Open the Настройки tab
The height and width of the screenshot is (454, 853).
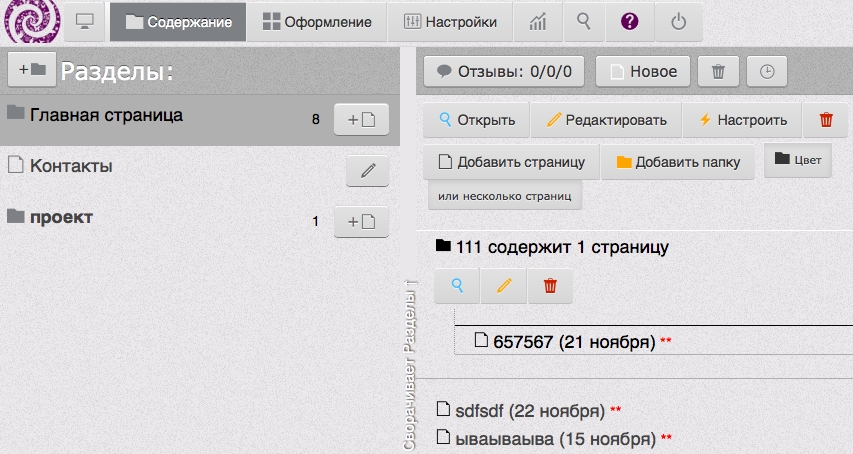(x=450, y=21)
